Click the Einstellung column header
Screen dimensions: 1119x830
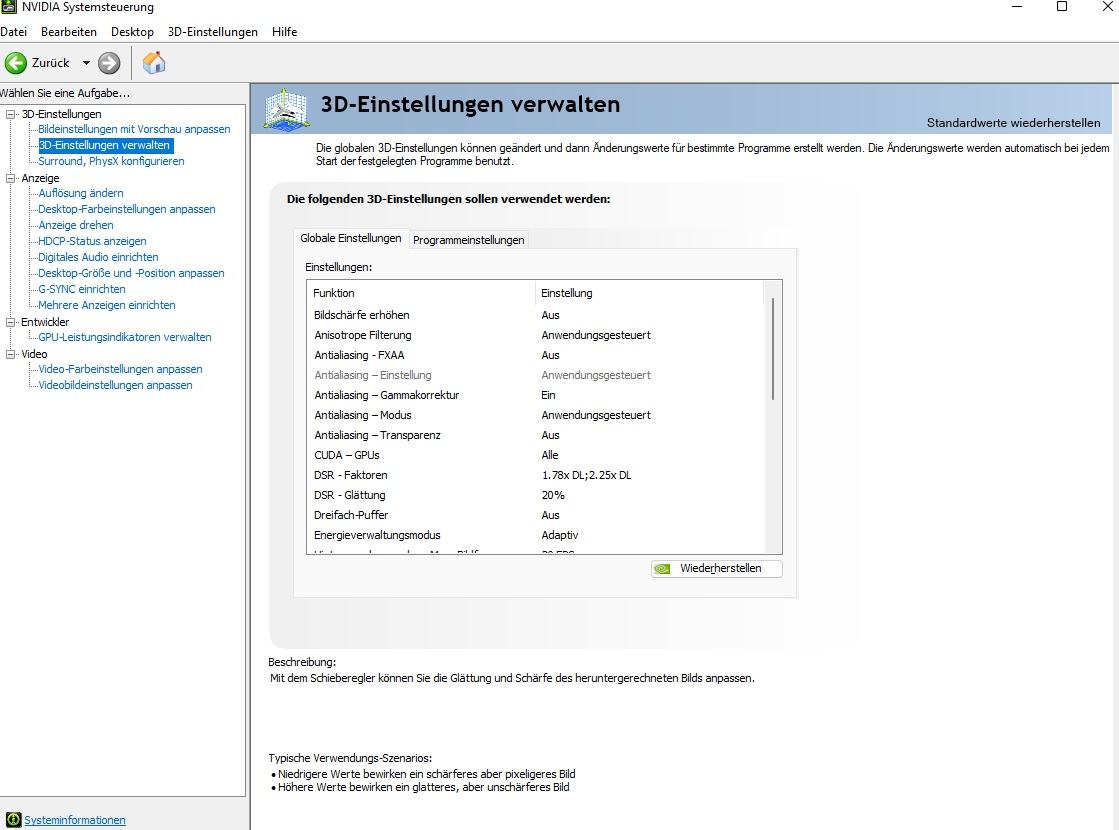pyautogui.click(x=649, y=293)
